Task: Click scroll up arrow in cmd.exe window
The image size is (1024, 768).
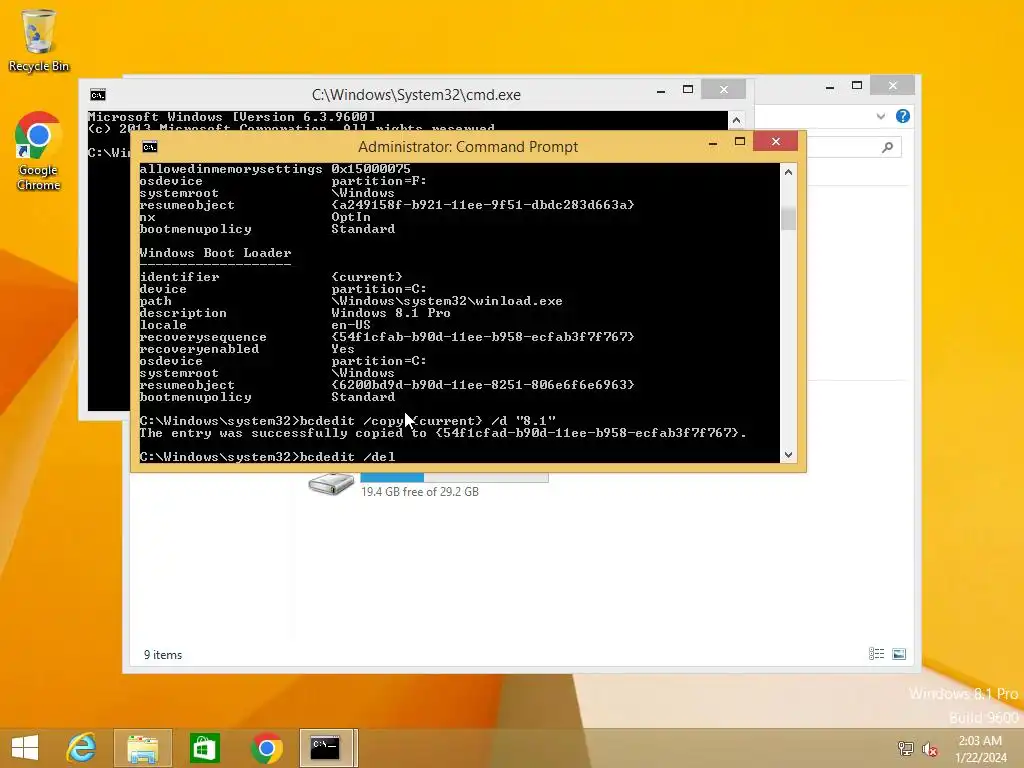Action: click(x=737, y=120)
